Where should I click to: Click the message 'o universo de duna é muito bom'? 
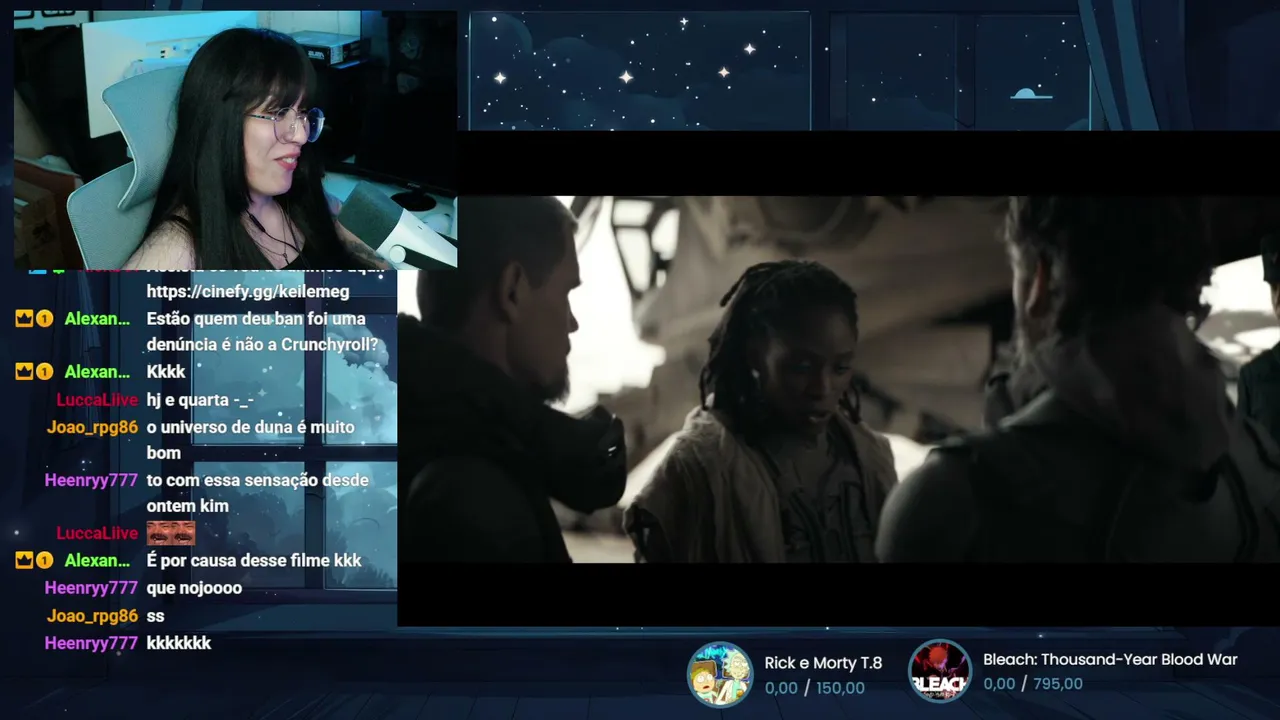(x=250, y=440)
